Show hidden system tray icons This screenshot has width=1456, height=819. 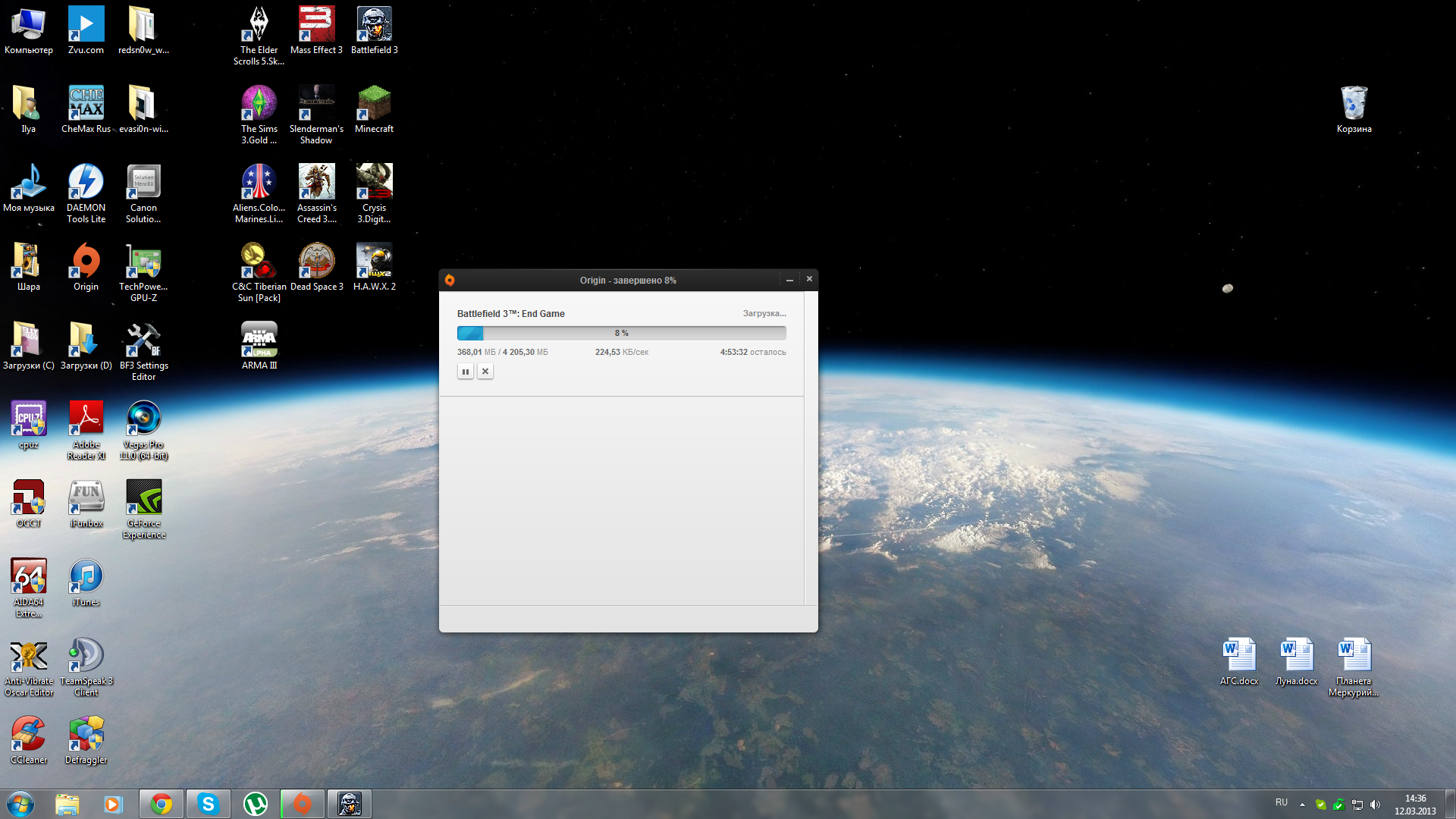1302,805
